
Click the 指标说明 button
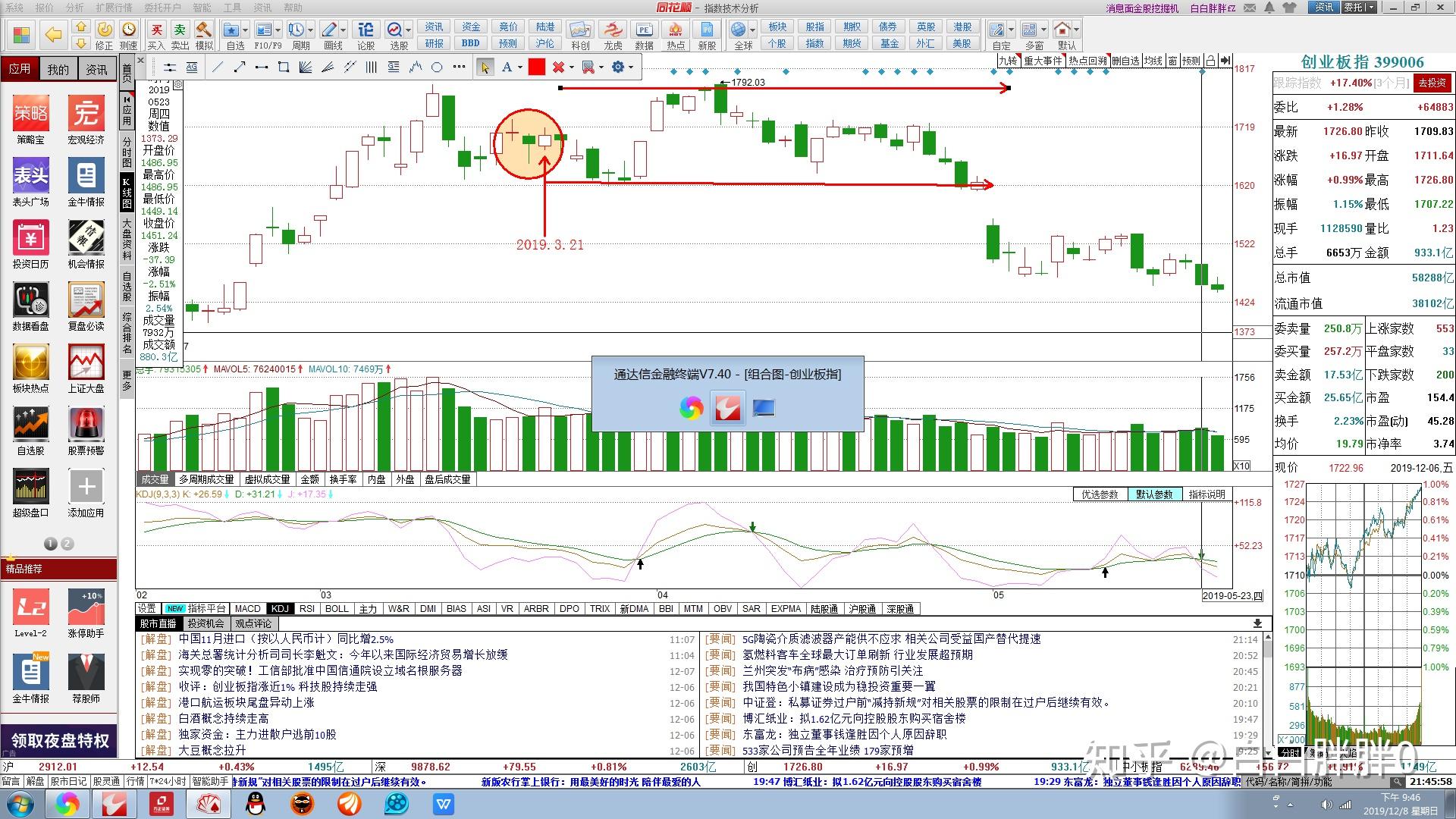click(1207, 494)
